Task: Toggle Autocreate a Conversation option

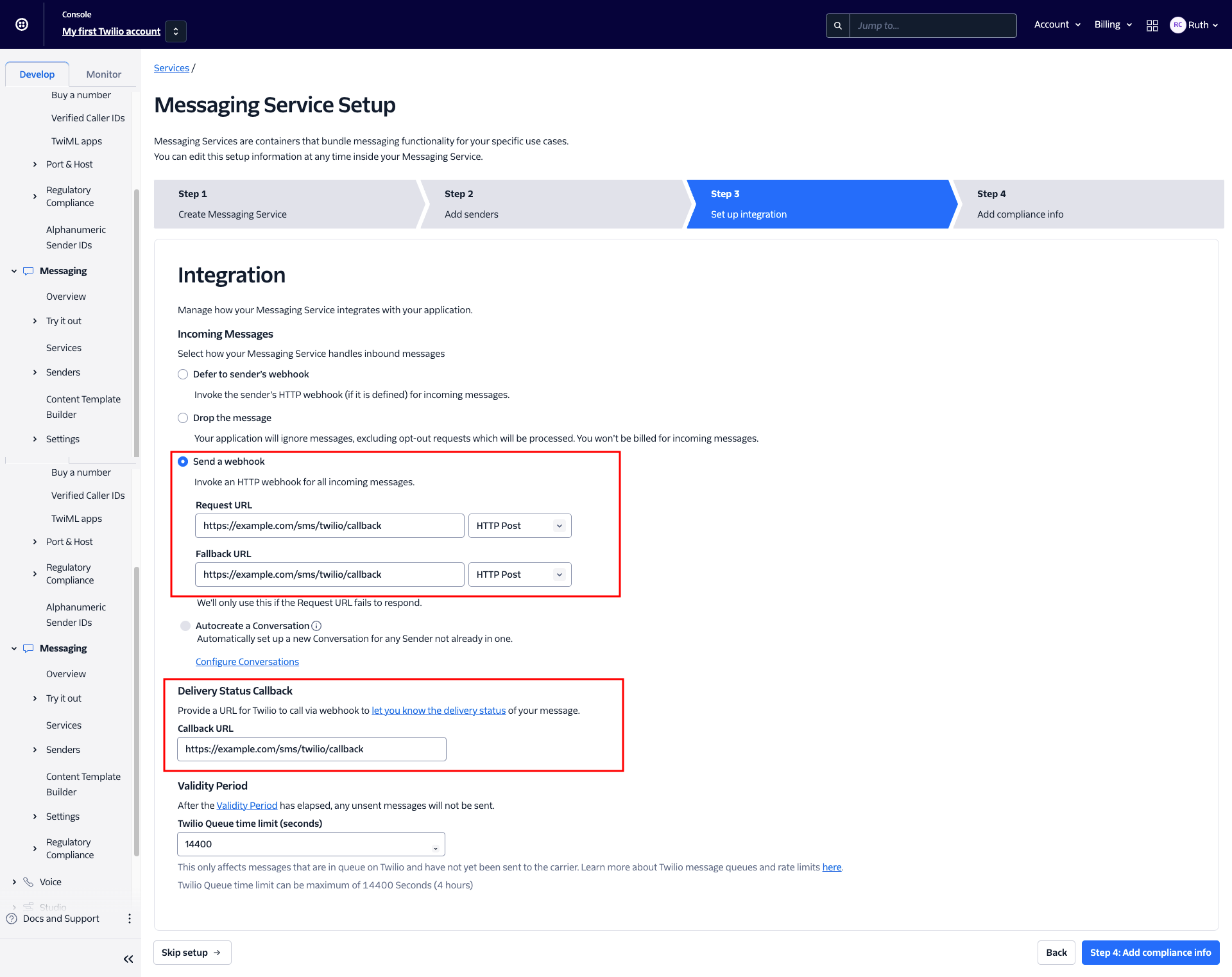Action: [x=185, y=626]
